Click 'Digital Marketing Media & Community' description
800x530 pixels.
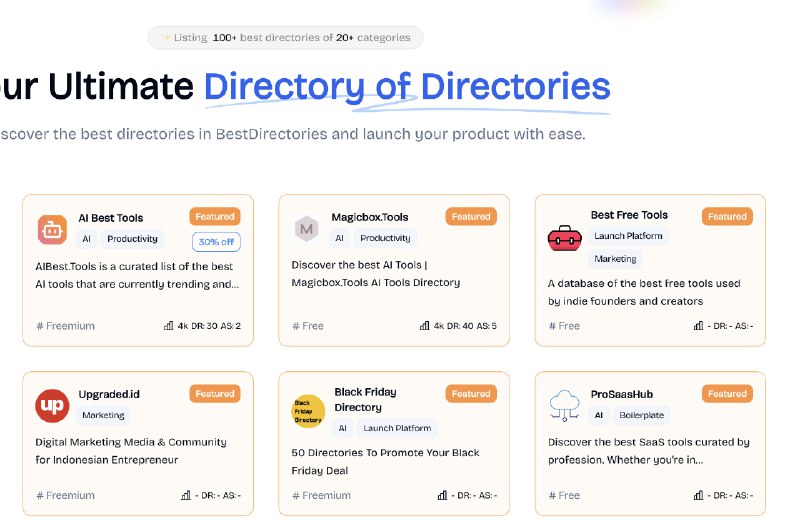(131, 451)
